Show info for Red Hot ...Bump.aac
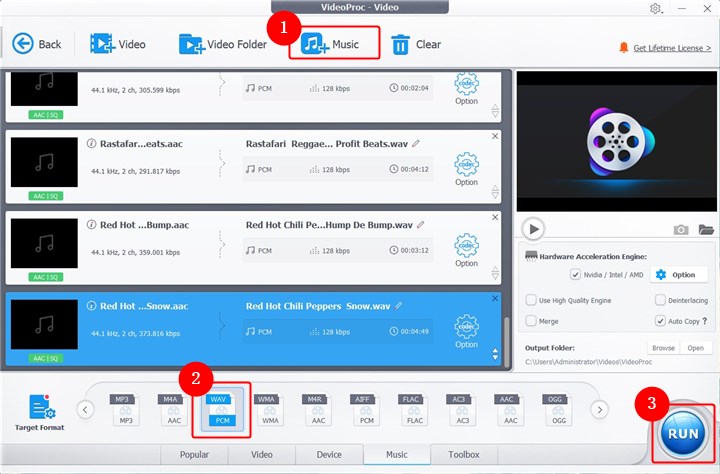This screenshot has width=720, height=474. [91, 225]
